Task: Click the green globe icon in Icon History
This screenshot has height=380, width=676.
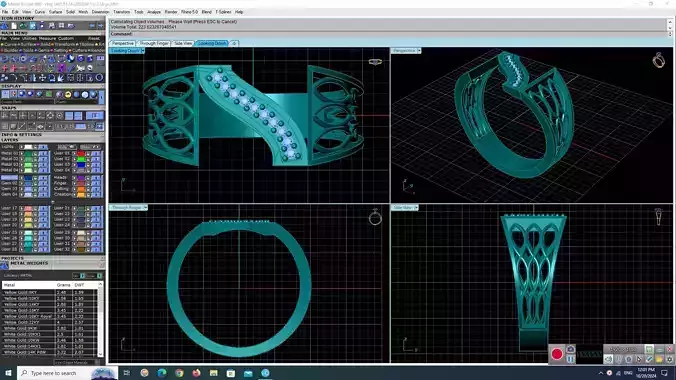Action: pos(23,26)
